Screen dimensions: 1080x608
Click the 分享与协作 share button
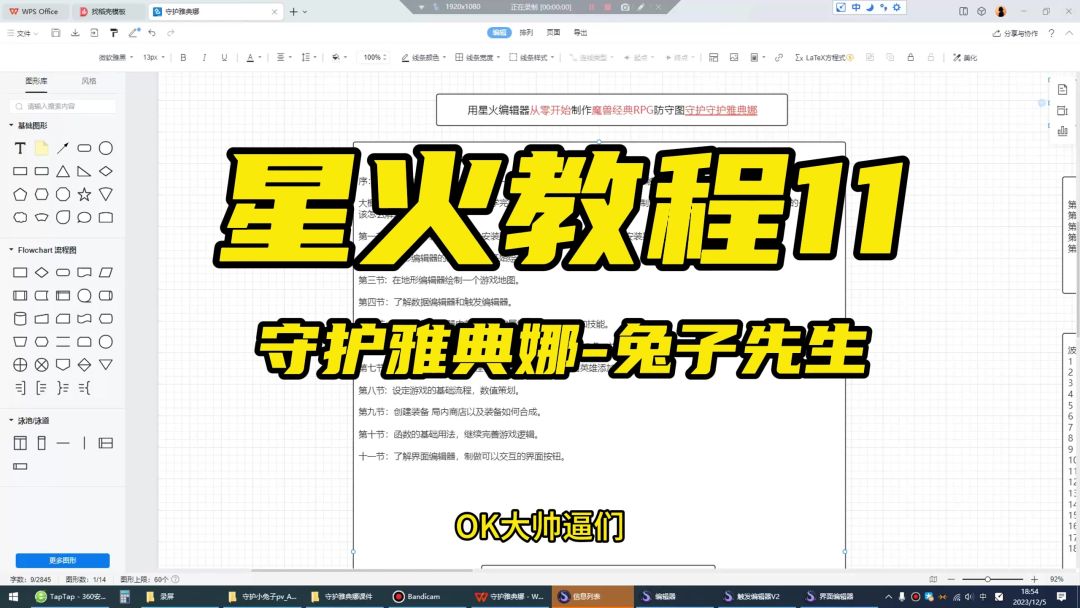tap(1014, 33)
